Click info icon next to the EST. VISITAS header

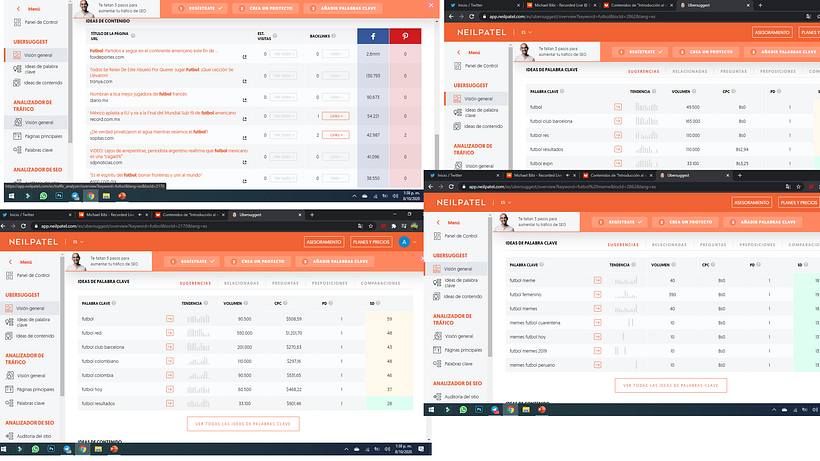[x=275, y=36]
